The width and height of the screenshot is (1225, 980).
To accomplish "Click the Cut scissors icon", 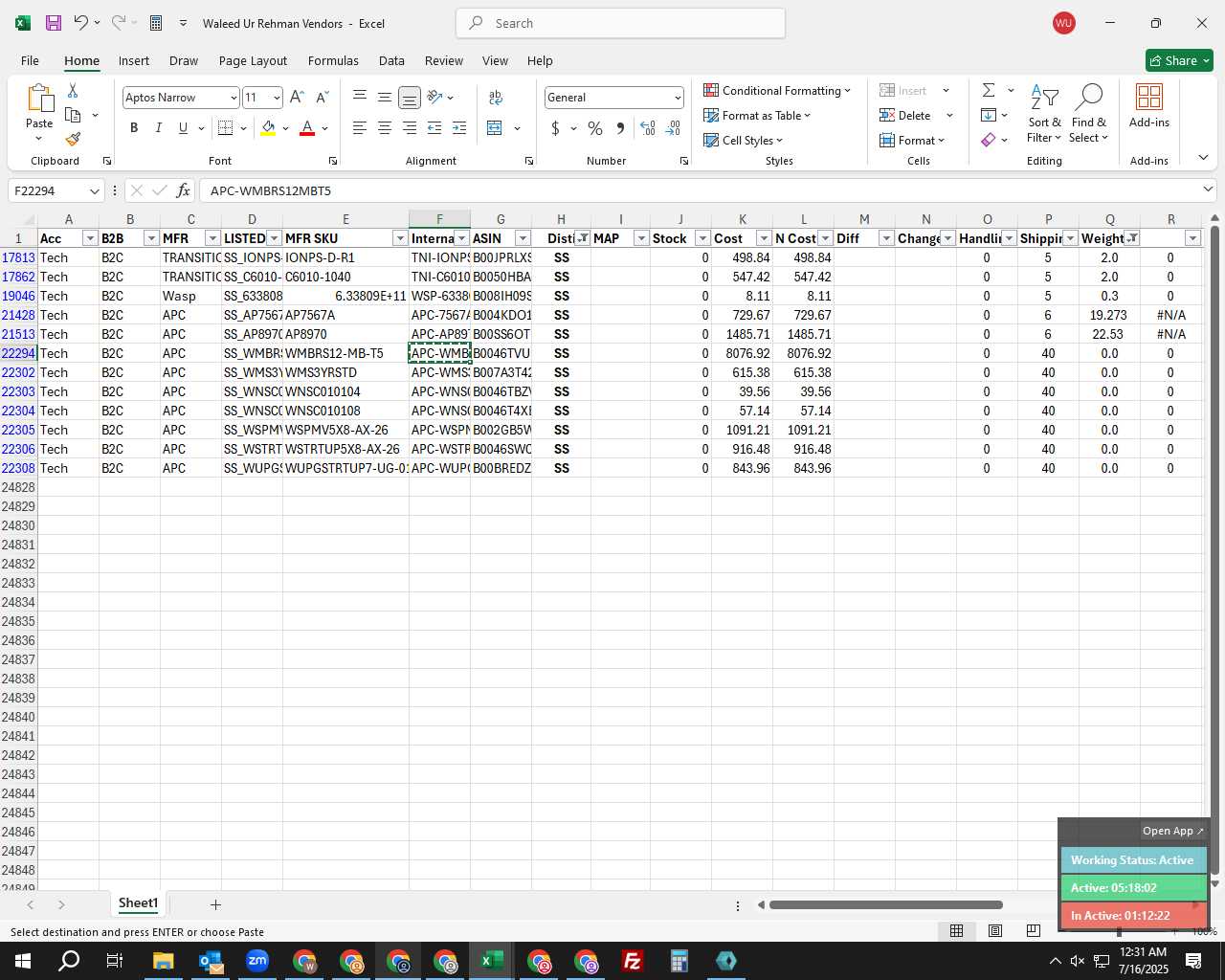I will [x=73, y=90].
